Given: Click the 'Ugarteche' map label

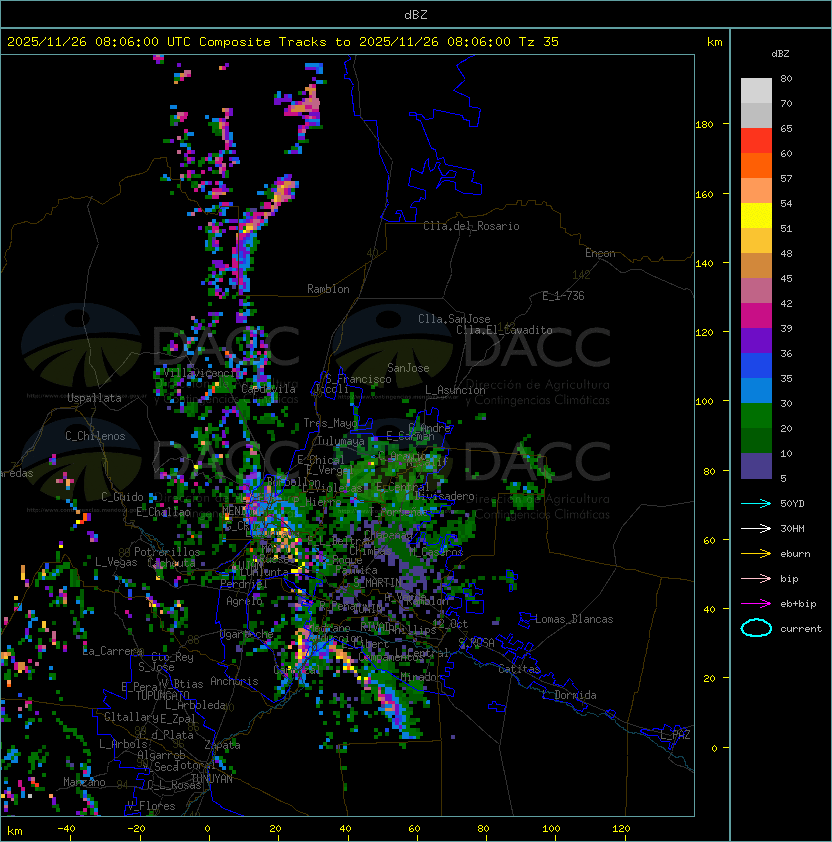Looking at the screenshot, I should pos(247,634).
